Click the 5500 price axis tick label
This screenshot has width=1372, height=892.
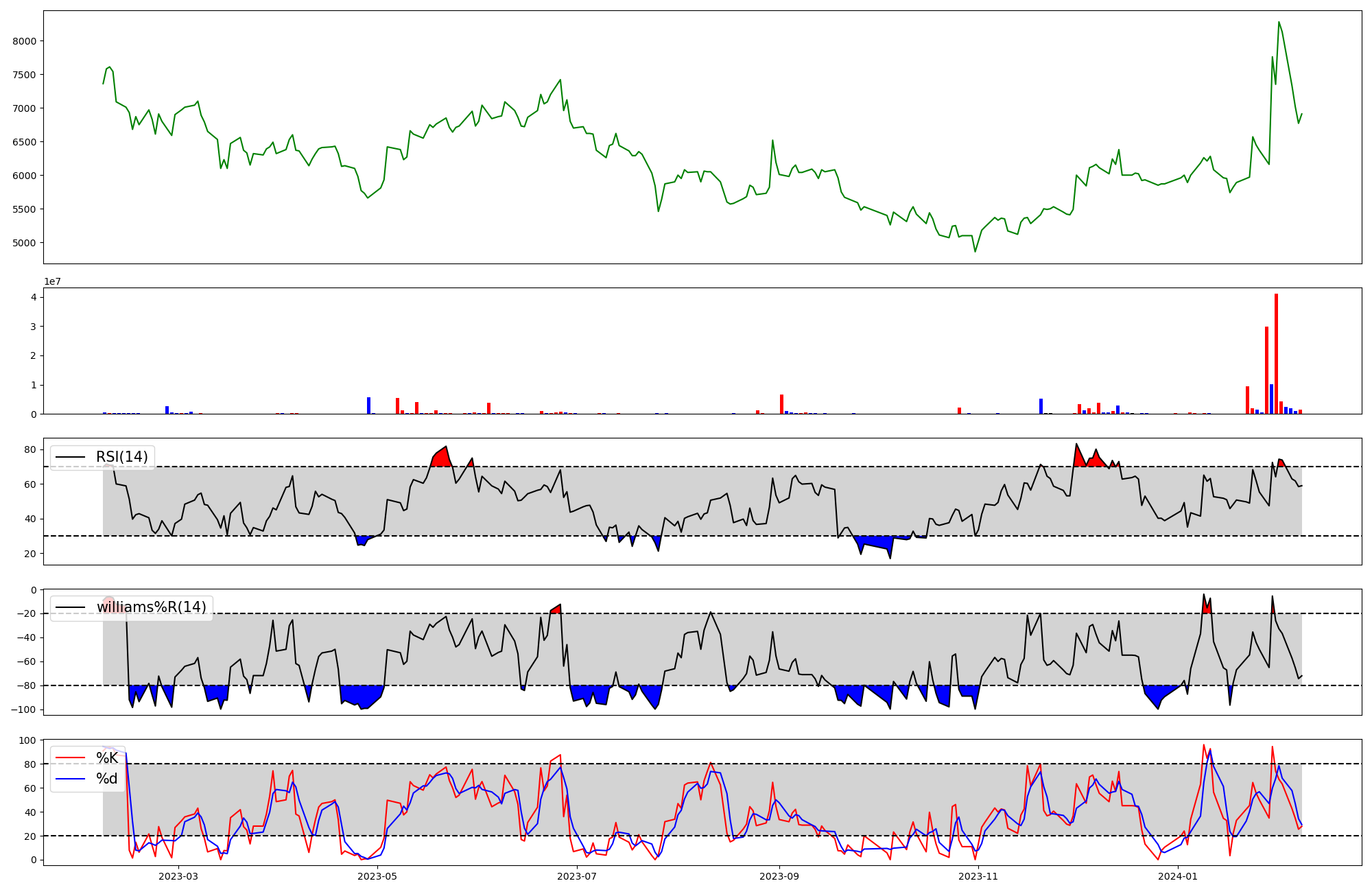[24, 209]
